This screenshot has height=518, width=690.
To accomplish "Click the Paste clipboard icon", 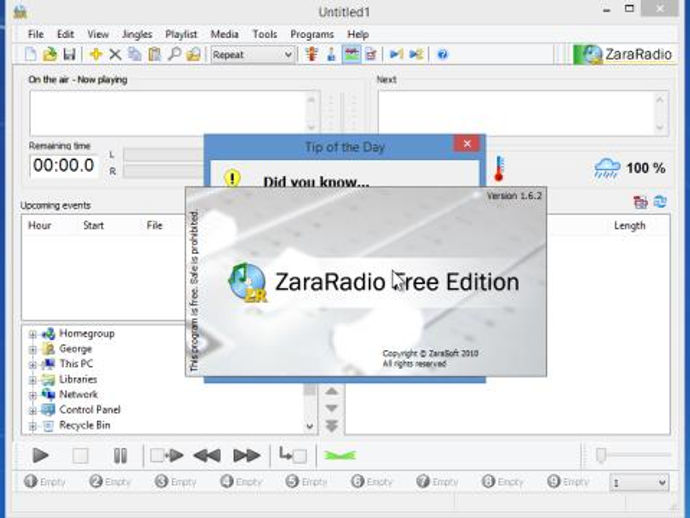I will click(x=154, y=55).
